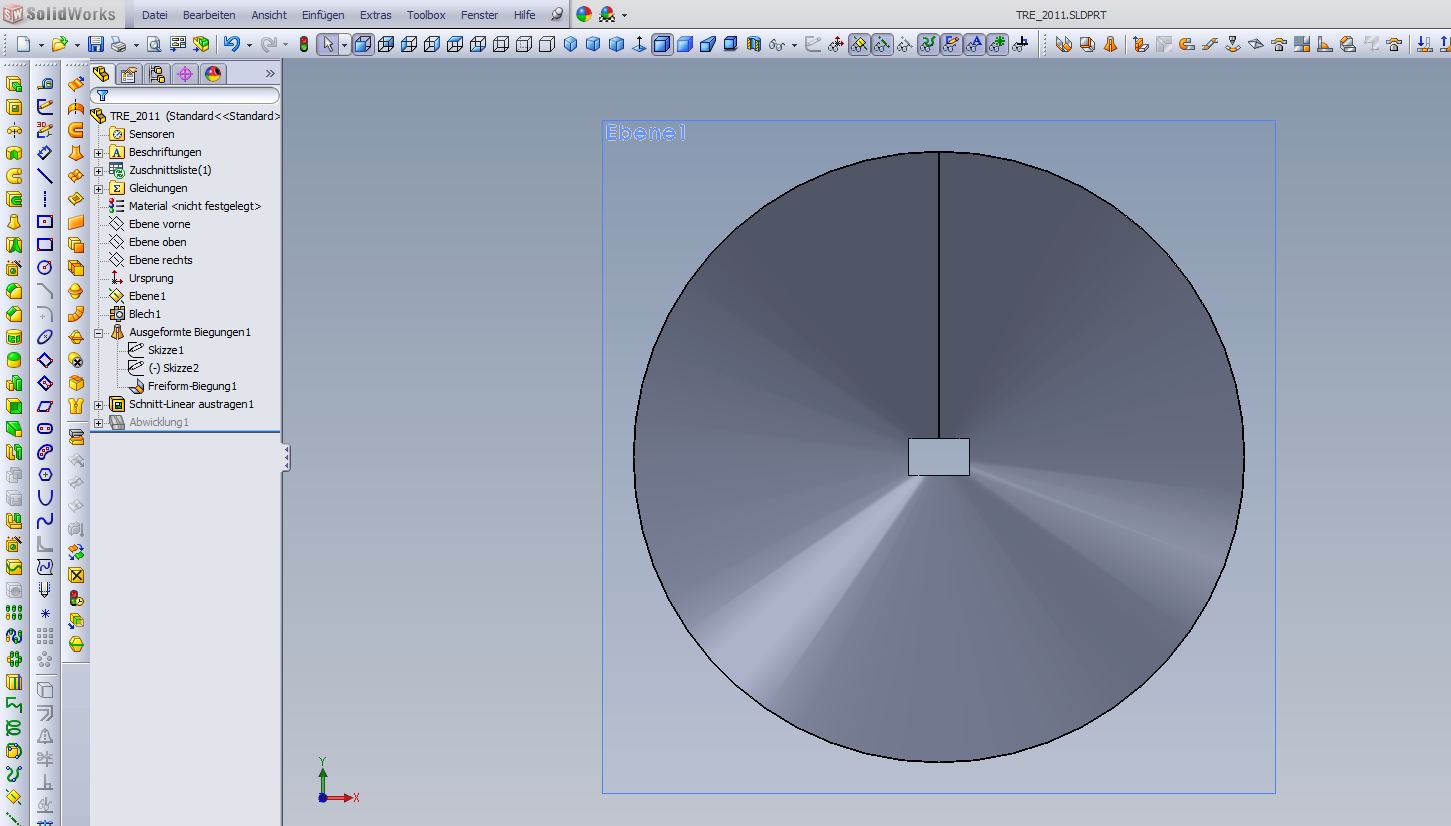
Task: Select the Ebene vorne plane
Action: click(159, 224)
